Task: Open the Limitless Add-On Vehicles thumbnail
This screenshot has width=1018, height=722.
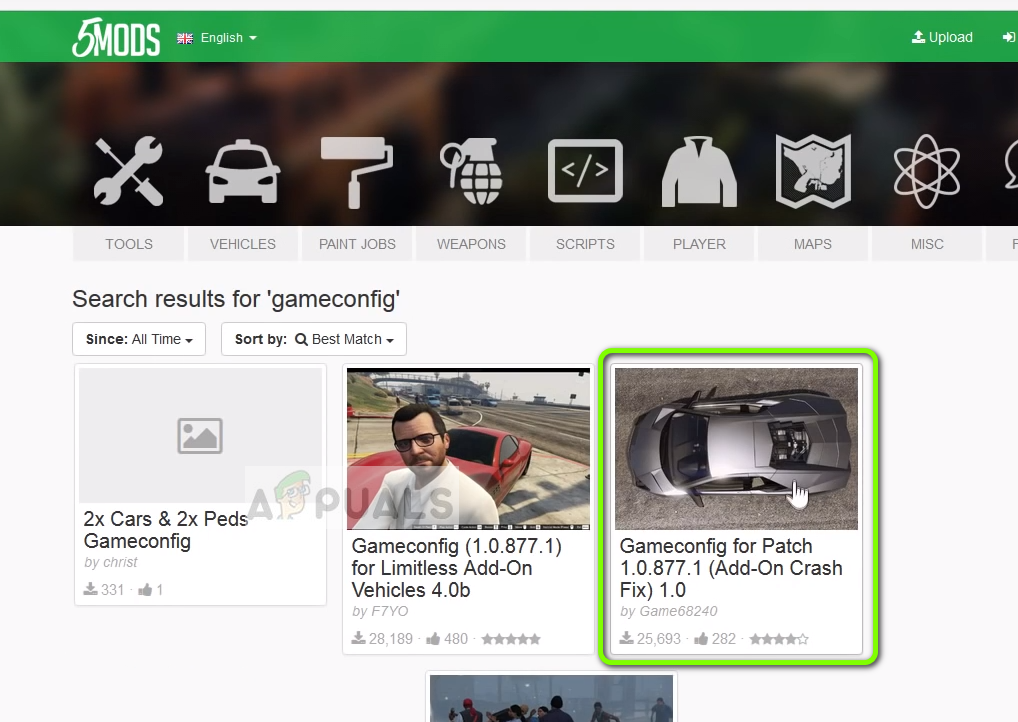Action: coord(468,449)
